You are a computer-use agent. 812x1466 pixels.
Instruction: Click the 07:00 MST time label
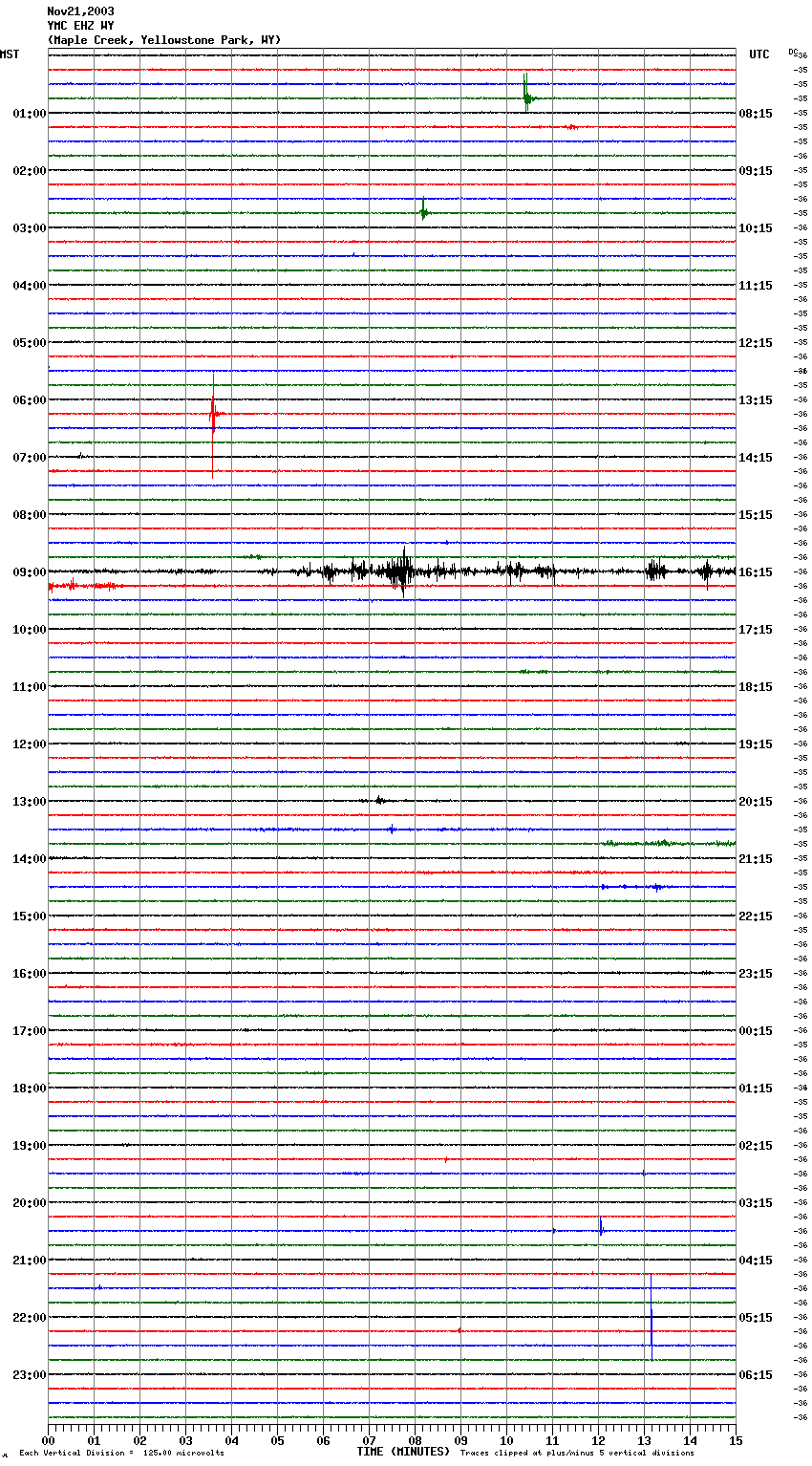(29, 458)
